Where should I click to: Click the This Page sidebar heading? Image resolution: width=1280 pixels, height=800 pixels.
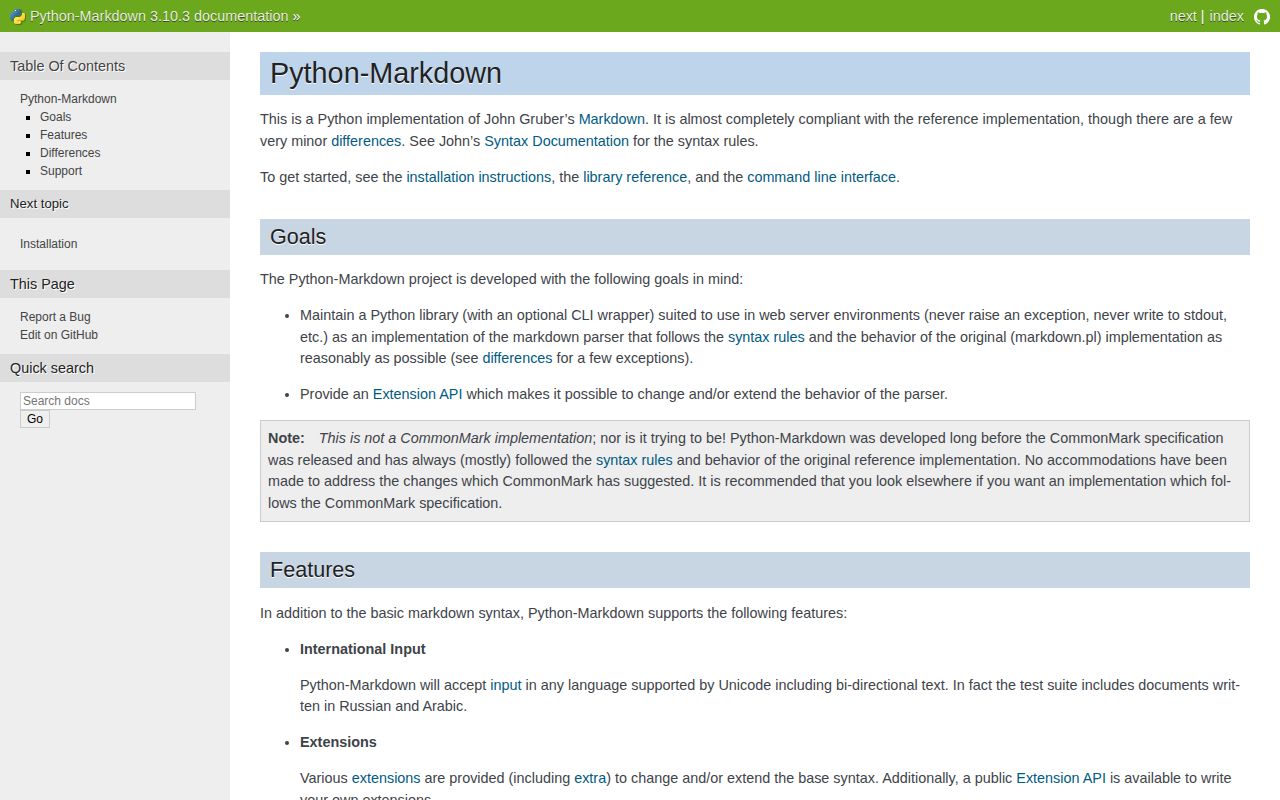(115, 284)
